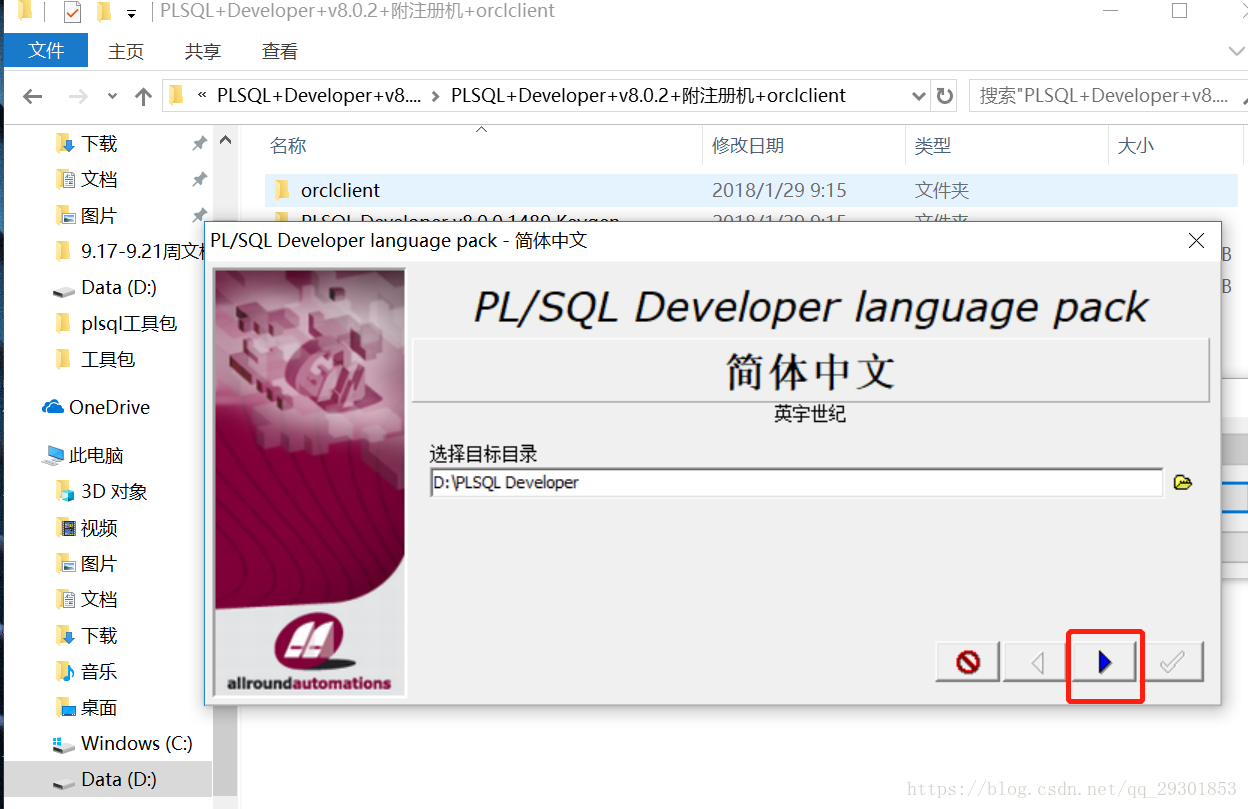Open 音乐 under 此电脑
This screenshot has width=1248, height=809.
click(x=99, y=672)
